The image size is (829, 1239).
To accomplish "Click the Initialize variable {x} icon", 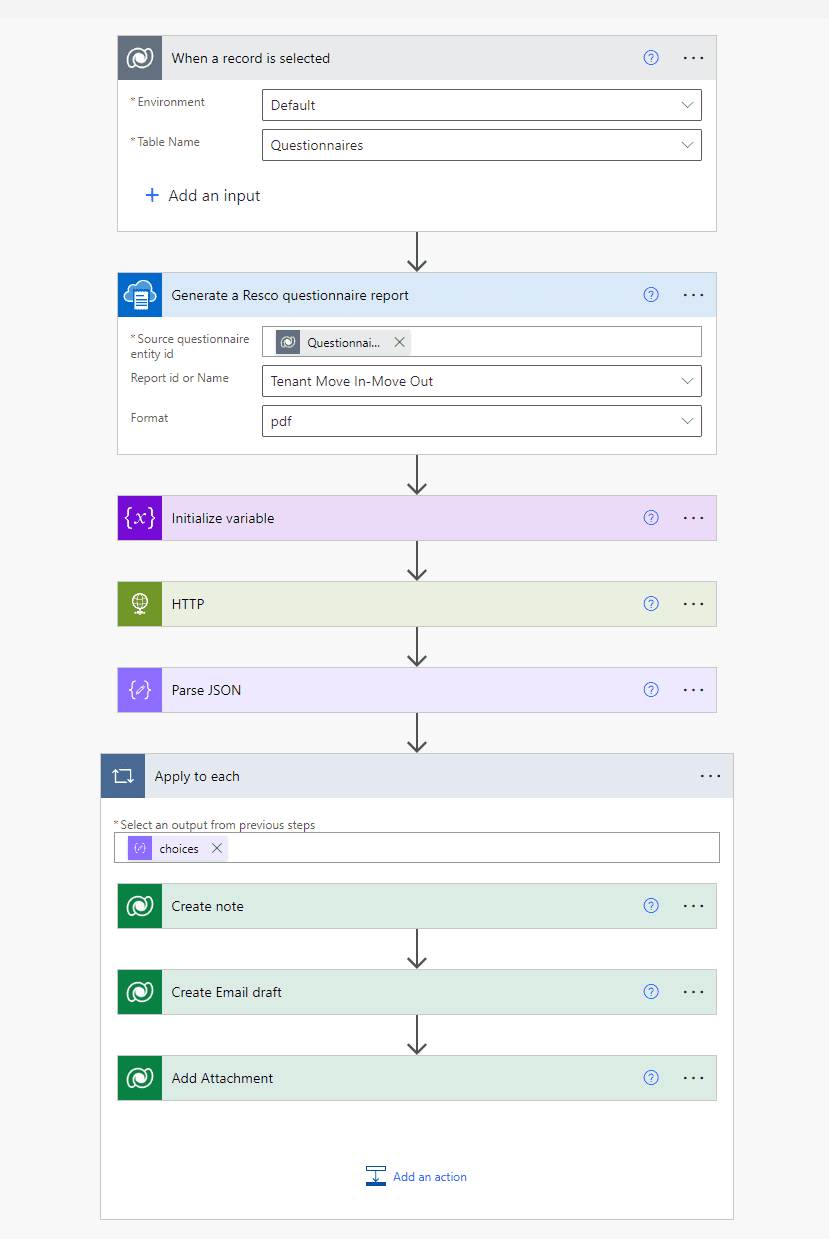I will pyautogui.click(x=139, y=517).
